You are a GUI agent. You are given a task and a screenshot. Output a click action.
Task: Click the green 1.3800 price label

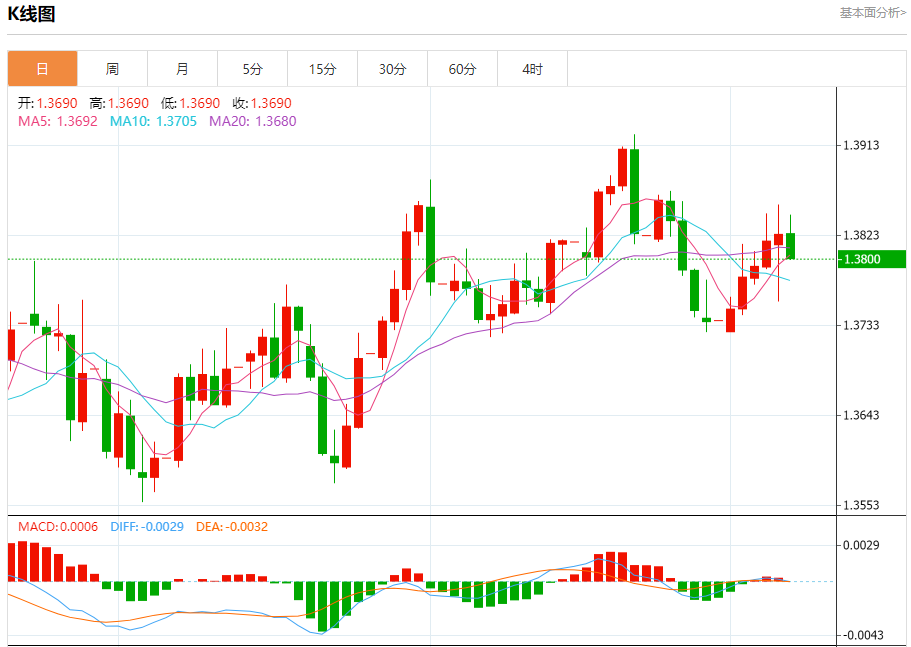coord(871,259)
